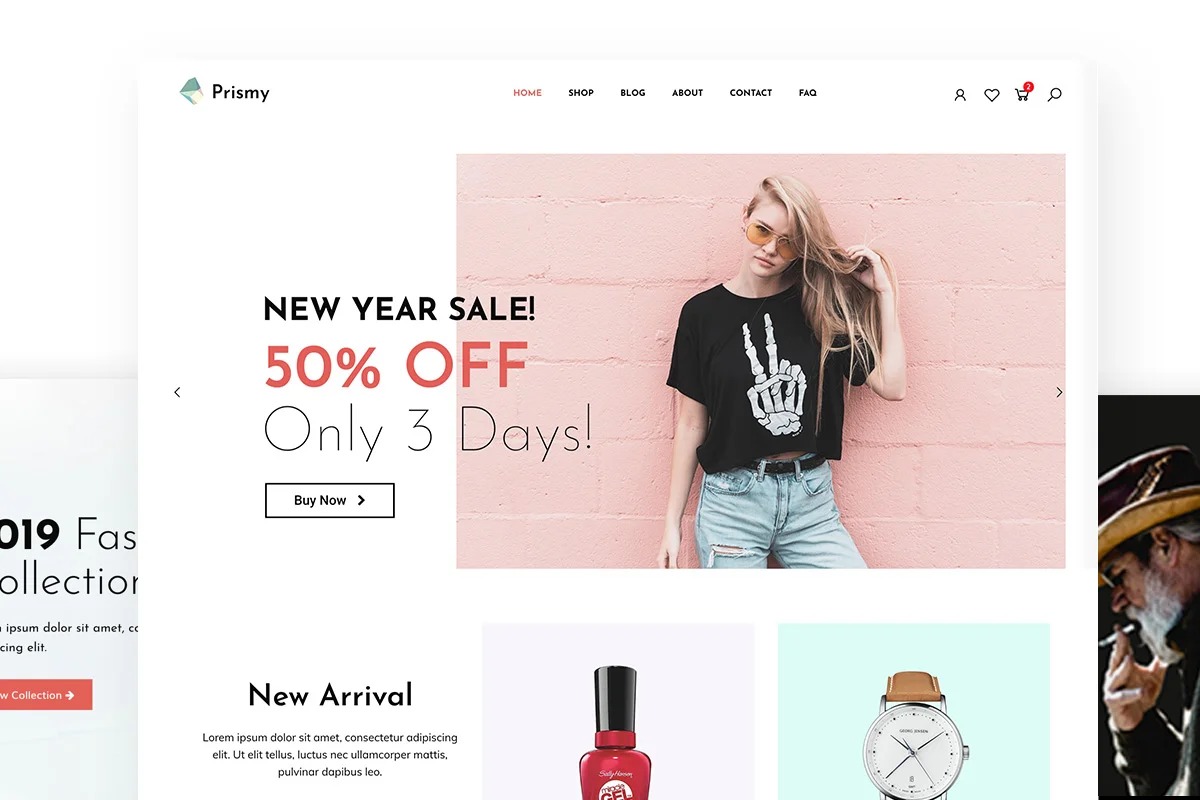Screen dimensions: 1200x800
Task: Open the red nail polish product thumbnail
Action: [618, 712]
